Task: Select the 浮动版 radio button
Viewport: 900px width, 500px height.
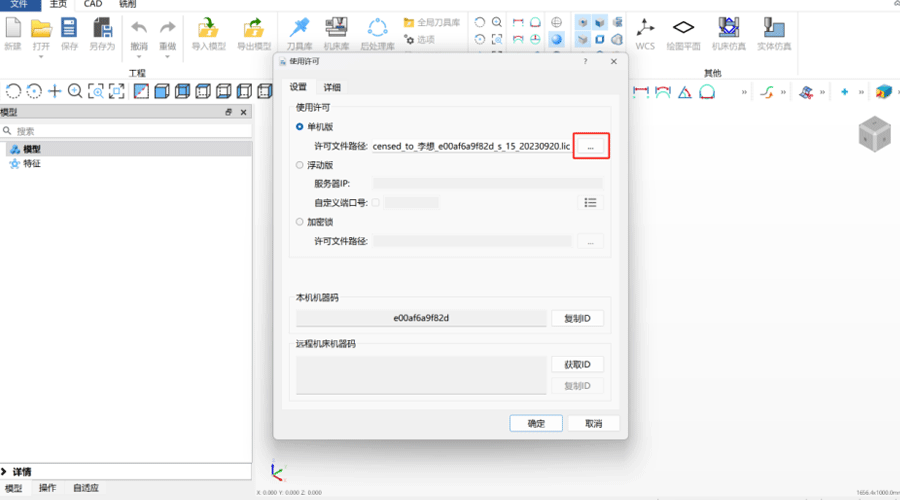Action: [300, 165]
